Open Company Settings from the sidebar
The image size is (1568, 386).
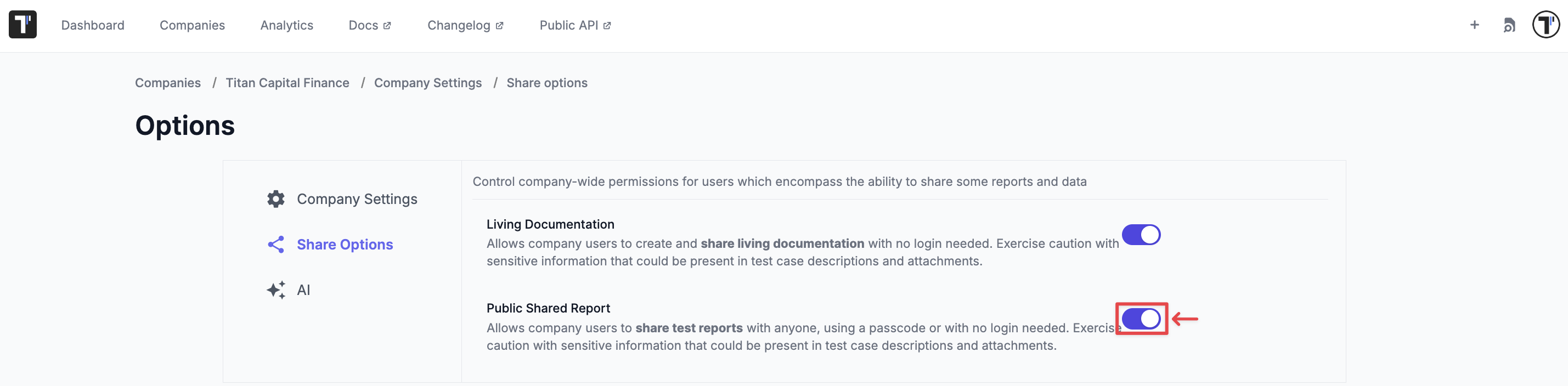(357, 198)
